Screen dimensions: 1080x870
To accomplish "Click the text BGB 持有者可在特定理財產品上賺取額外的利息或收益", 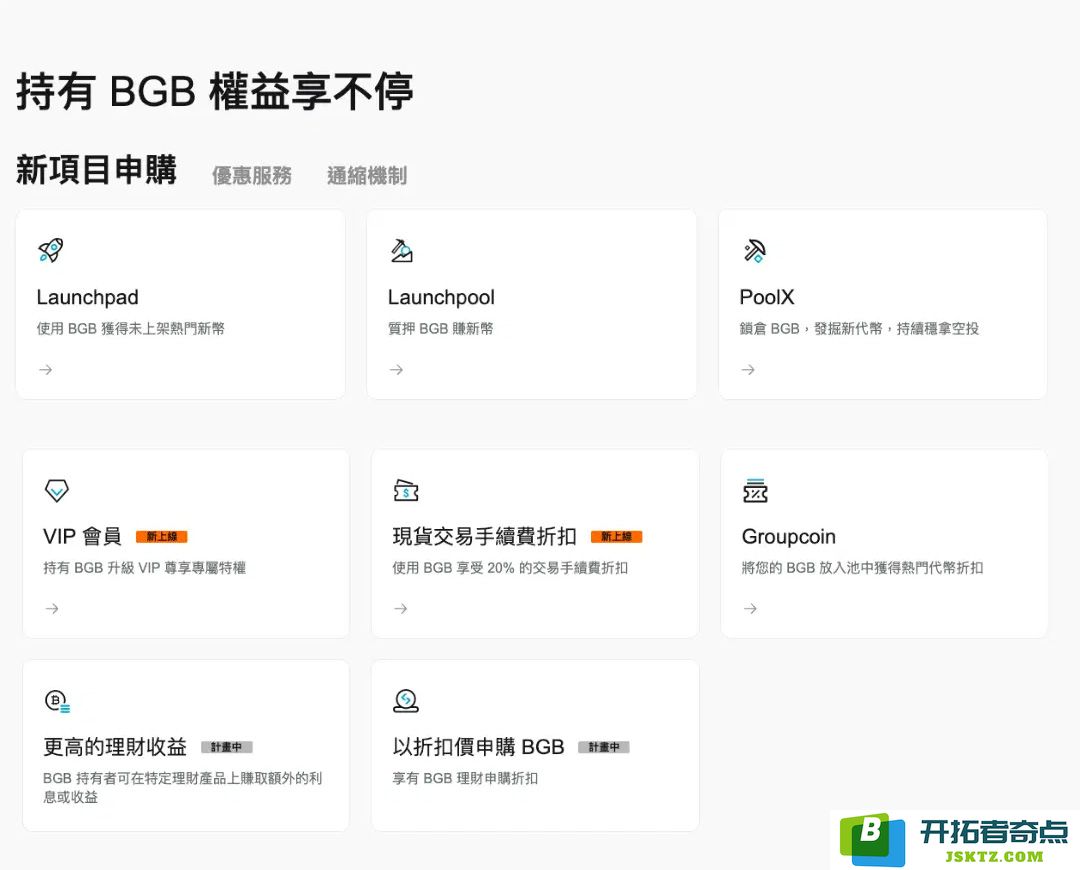I will [183, 787].
